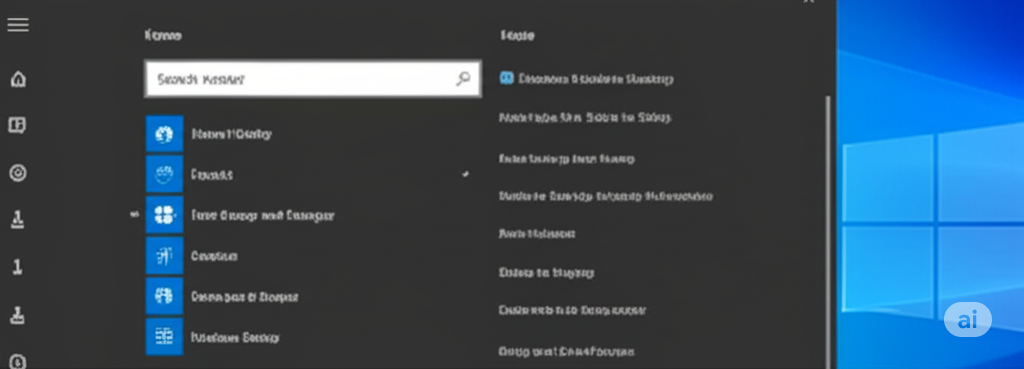The image size is (1024, 369).
Task: Click the bottom grid-style blue tile
Action: (165, 337)
